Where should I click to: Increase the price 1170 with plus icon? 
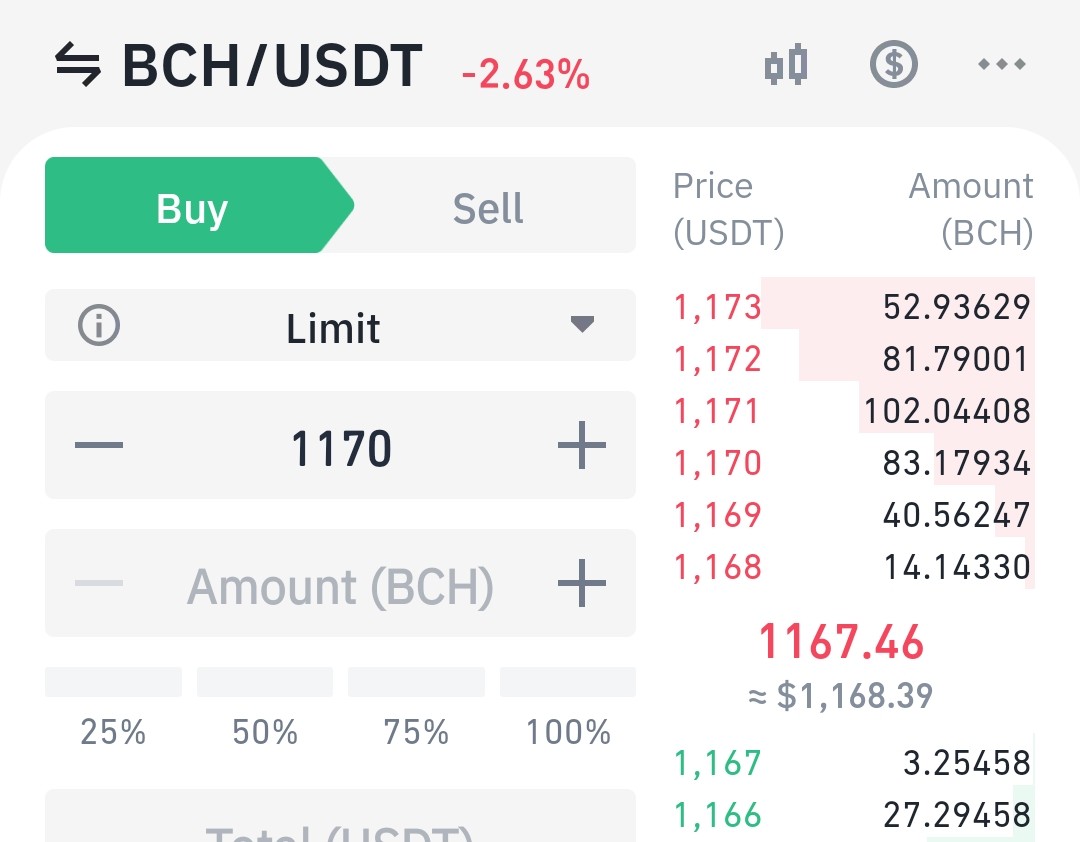(582, 445)
